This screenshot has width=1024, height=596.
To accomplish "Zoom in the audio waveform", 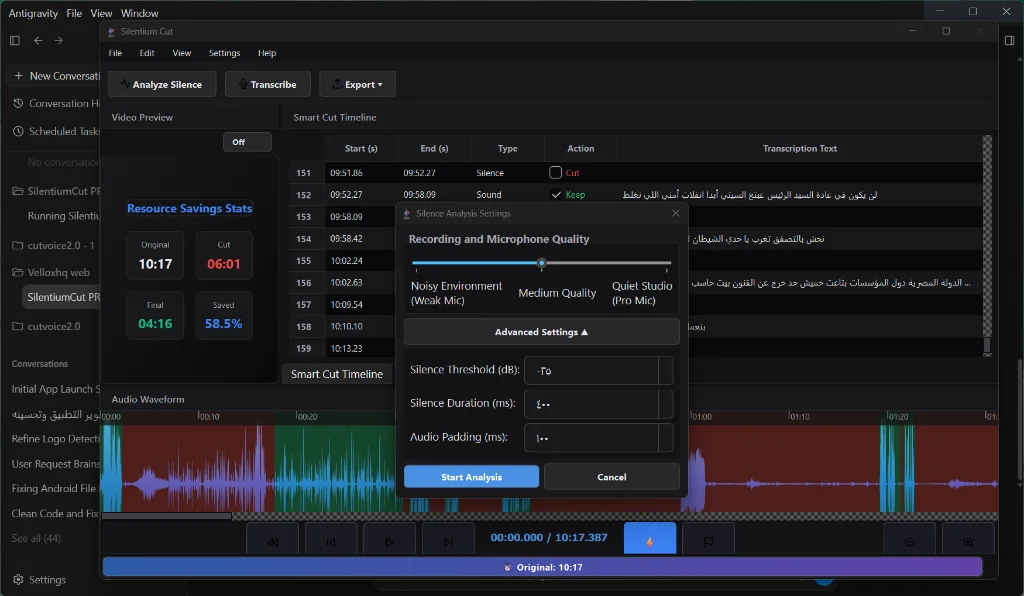I will tap(968, 541).
